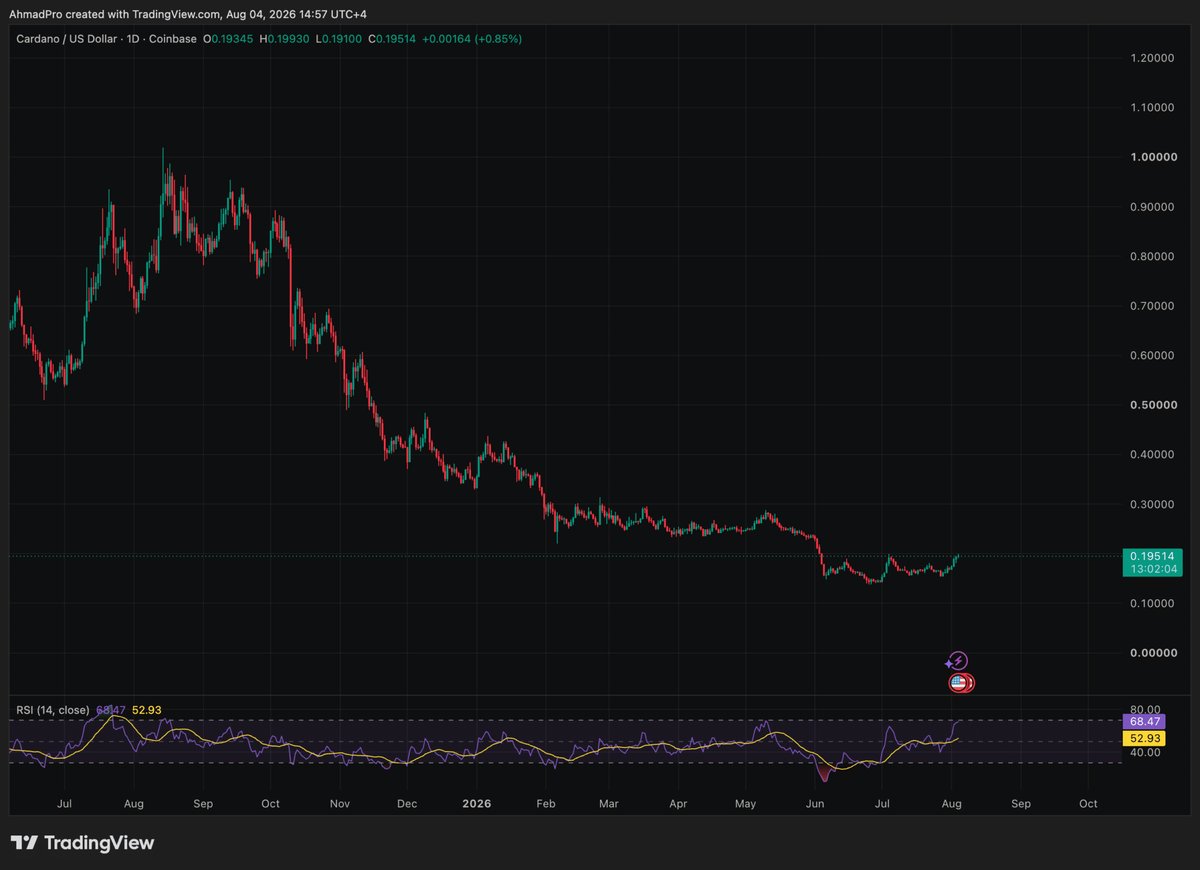1200x870 pixels.
Task: Click the change value +0.00164 (+0.85%)
Action: coord(472,38)
